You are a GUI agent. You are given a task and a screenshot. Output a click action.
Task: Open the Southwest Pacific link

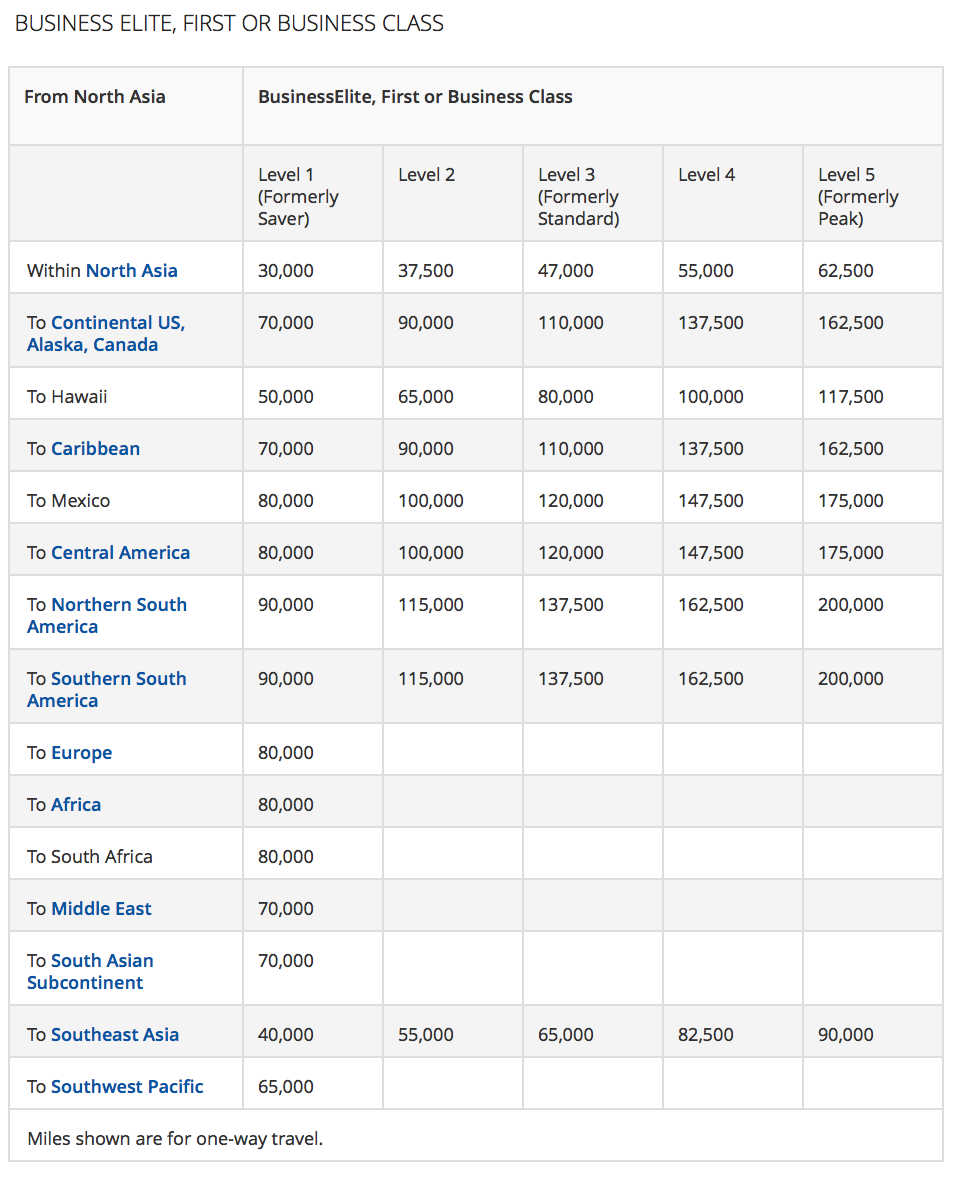[x=127, y=1087]
